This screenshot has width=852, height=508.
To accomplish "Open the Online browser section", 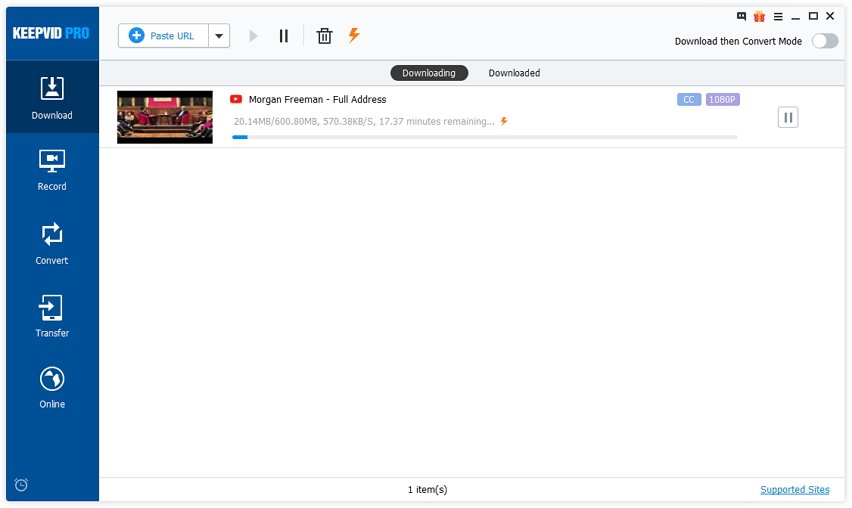I will (52, 388).
